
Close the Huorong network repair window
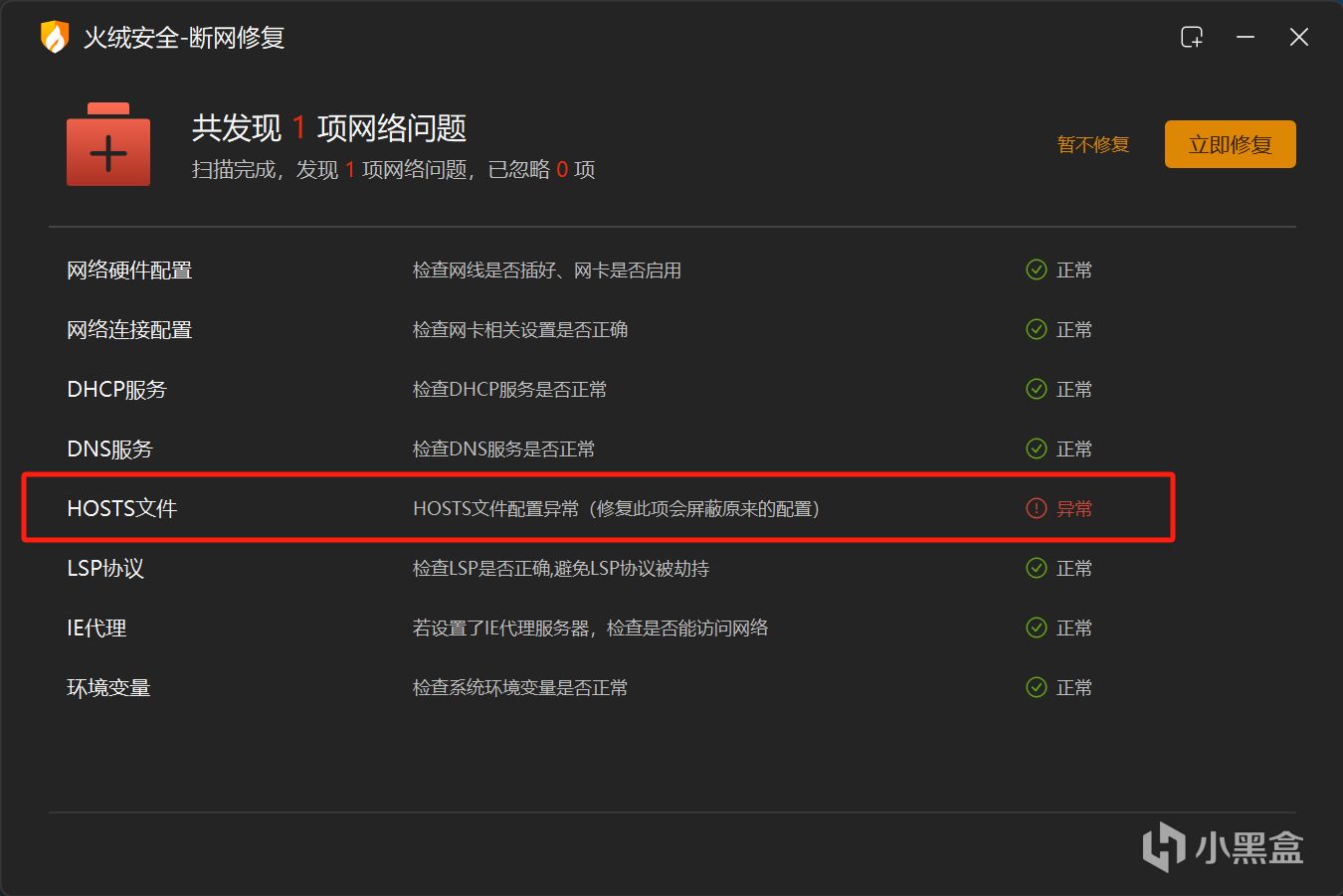coord(1298,37)
